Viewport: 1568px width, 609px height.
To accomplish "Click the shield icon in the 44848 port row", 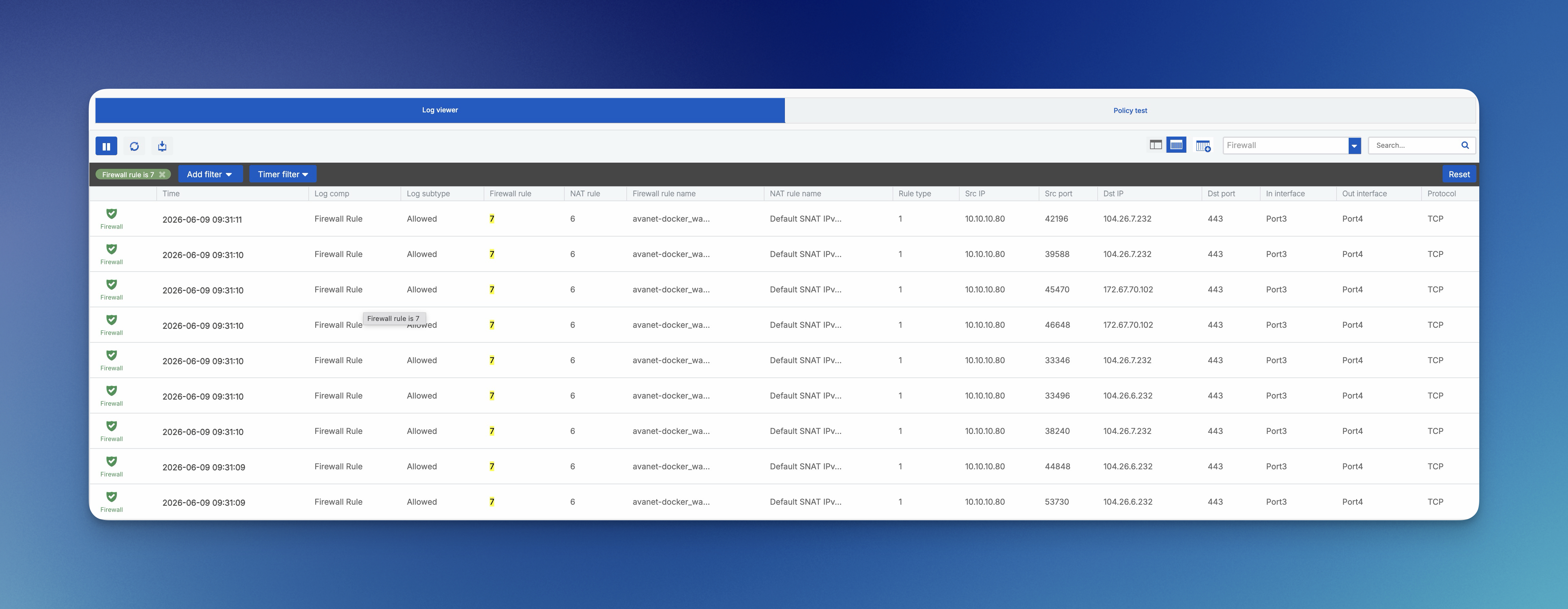I will (x=111, y=461).
